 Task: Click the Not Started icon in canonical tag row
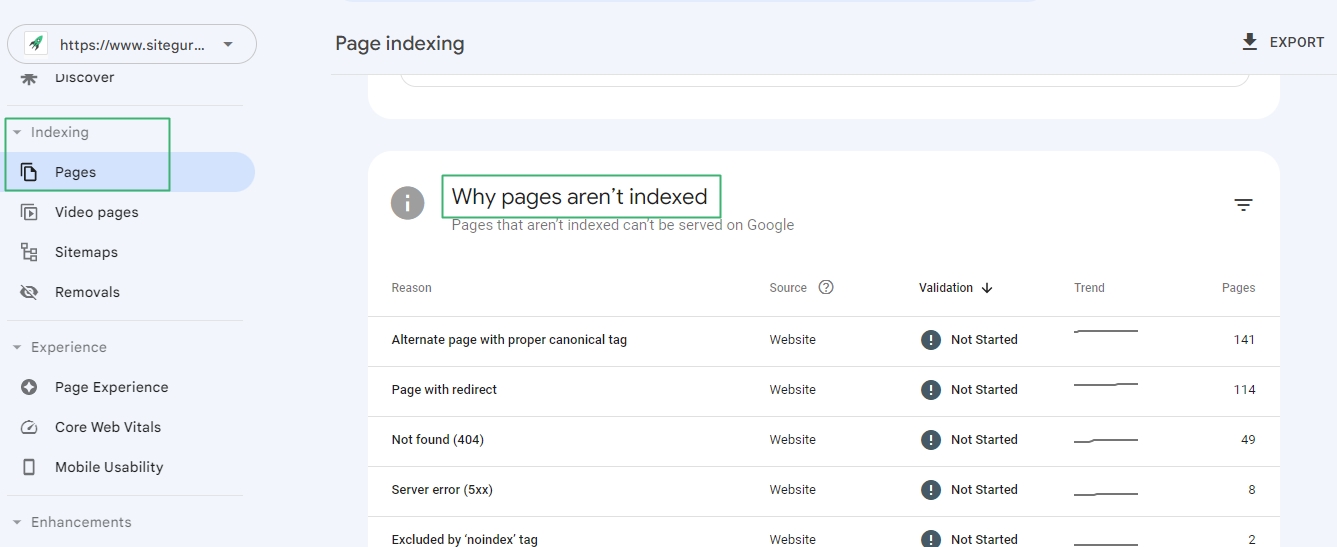pos(931,340)
